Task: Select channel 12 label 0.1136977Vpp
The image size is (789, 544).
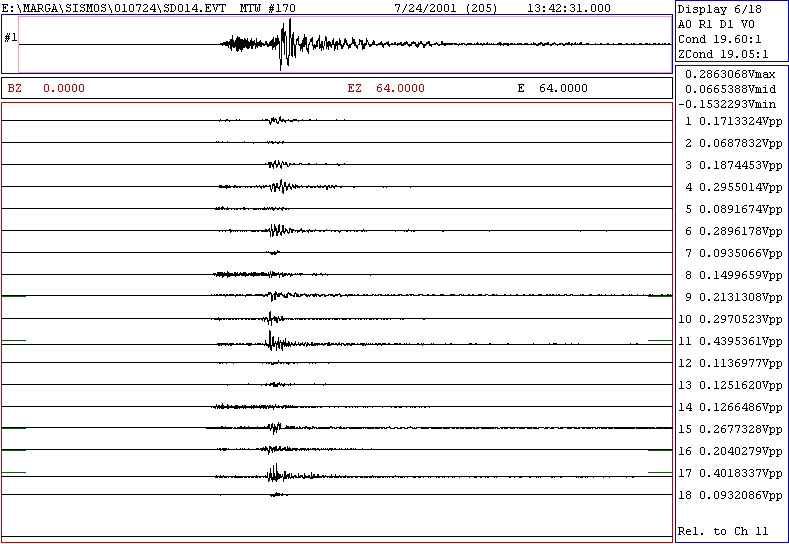Action: tap(730, 363)
